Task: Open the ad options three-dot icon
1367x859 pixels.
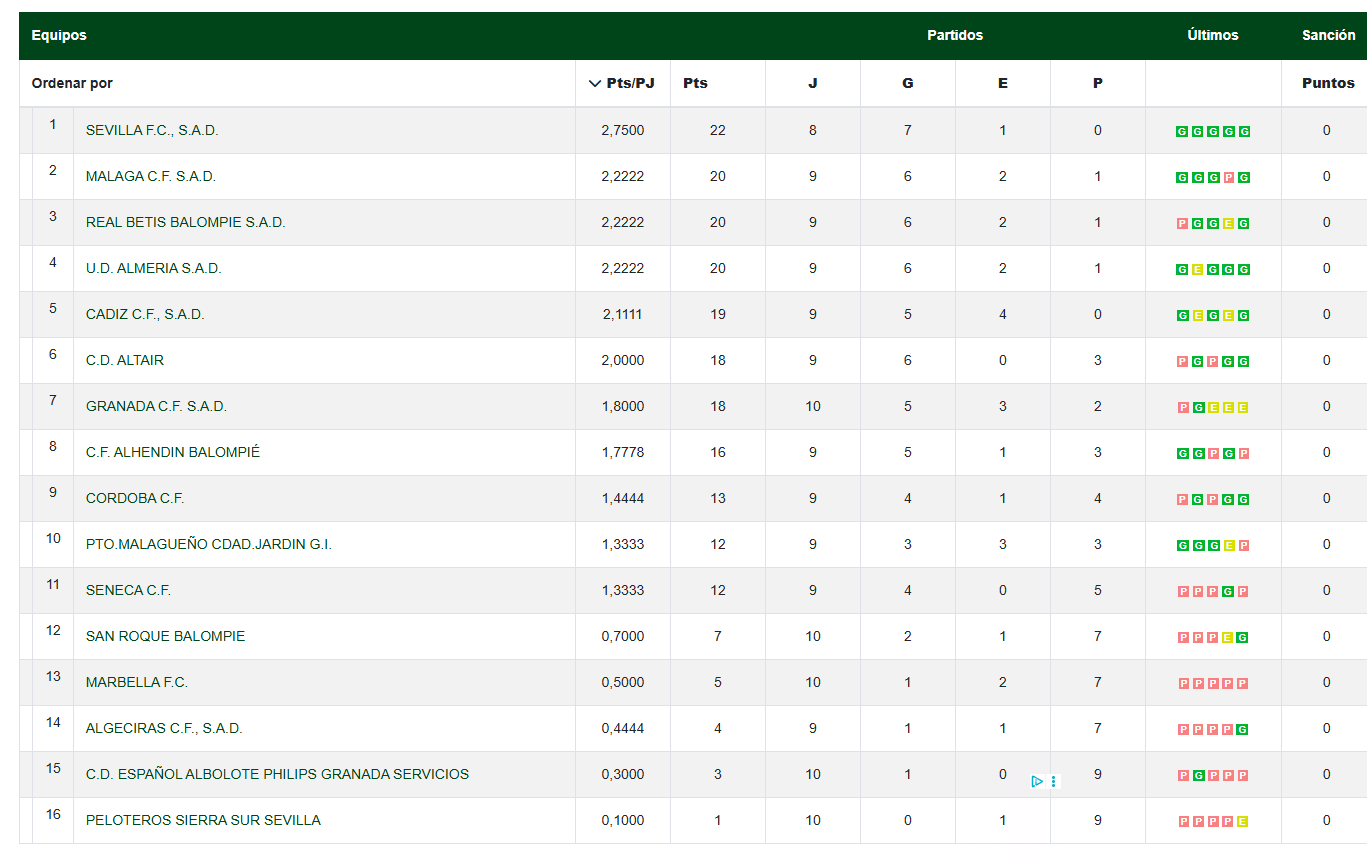Action: (x=1054, y=781)
